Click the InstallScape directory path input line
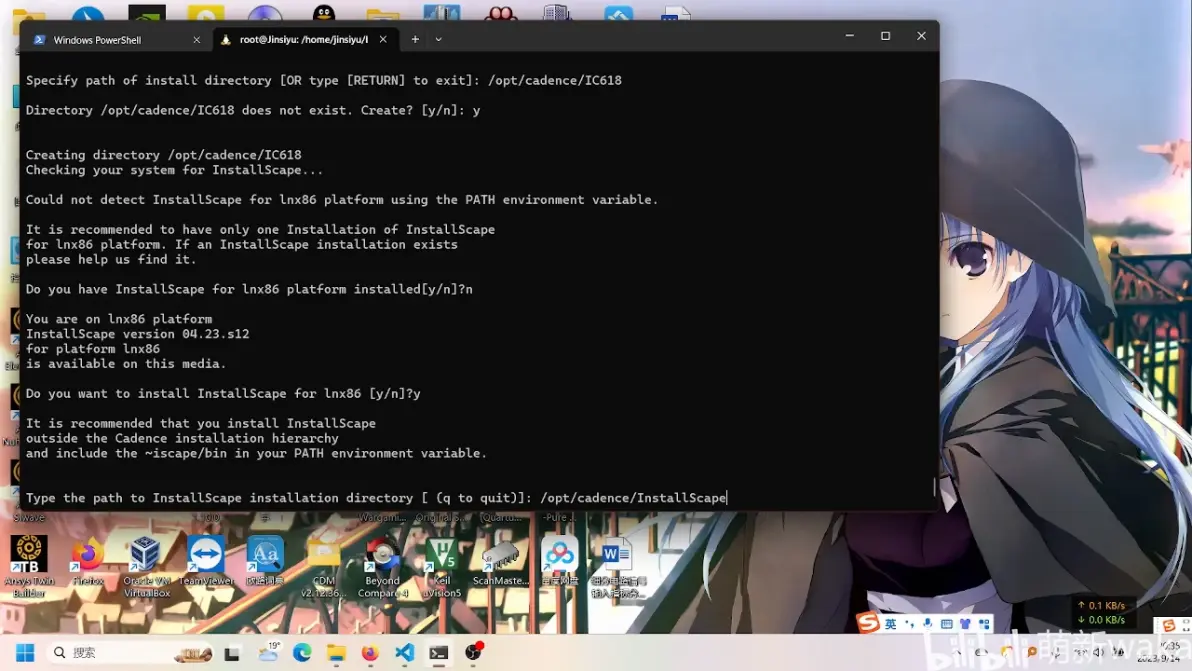 pos(376,498)
